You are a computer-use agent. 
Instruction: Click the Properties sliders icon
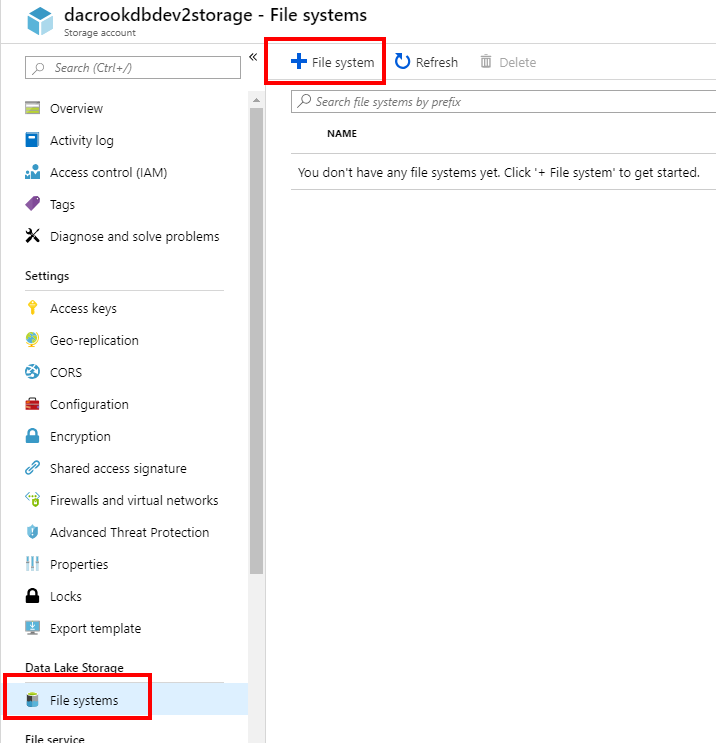pos(32,563)
